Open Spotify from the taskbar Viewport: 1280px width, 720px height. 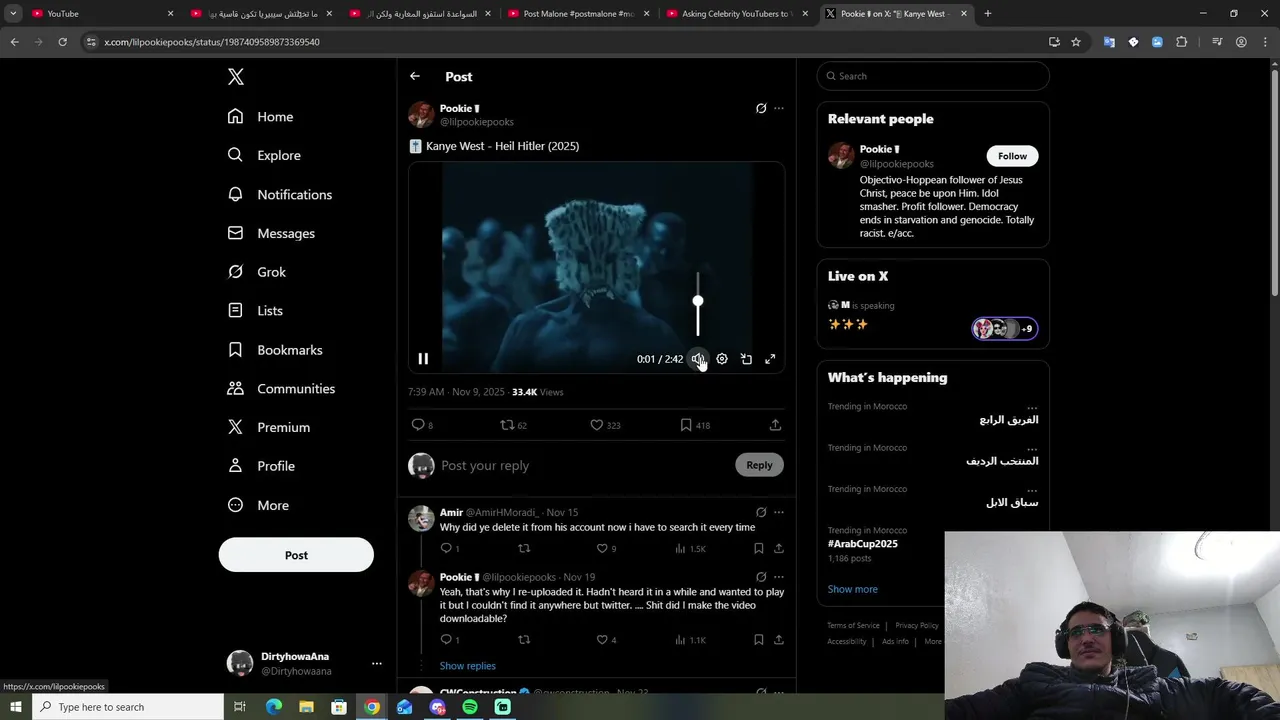pyautogui.click(x=470, y=707)
